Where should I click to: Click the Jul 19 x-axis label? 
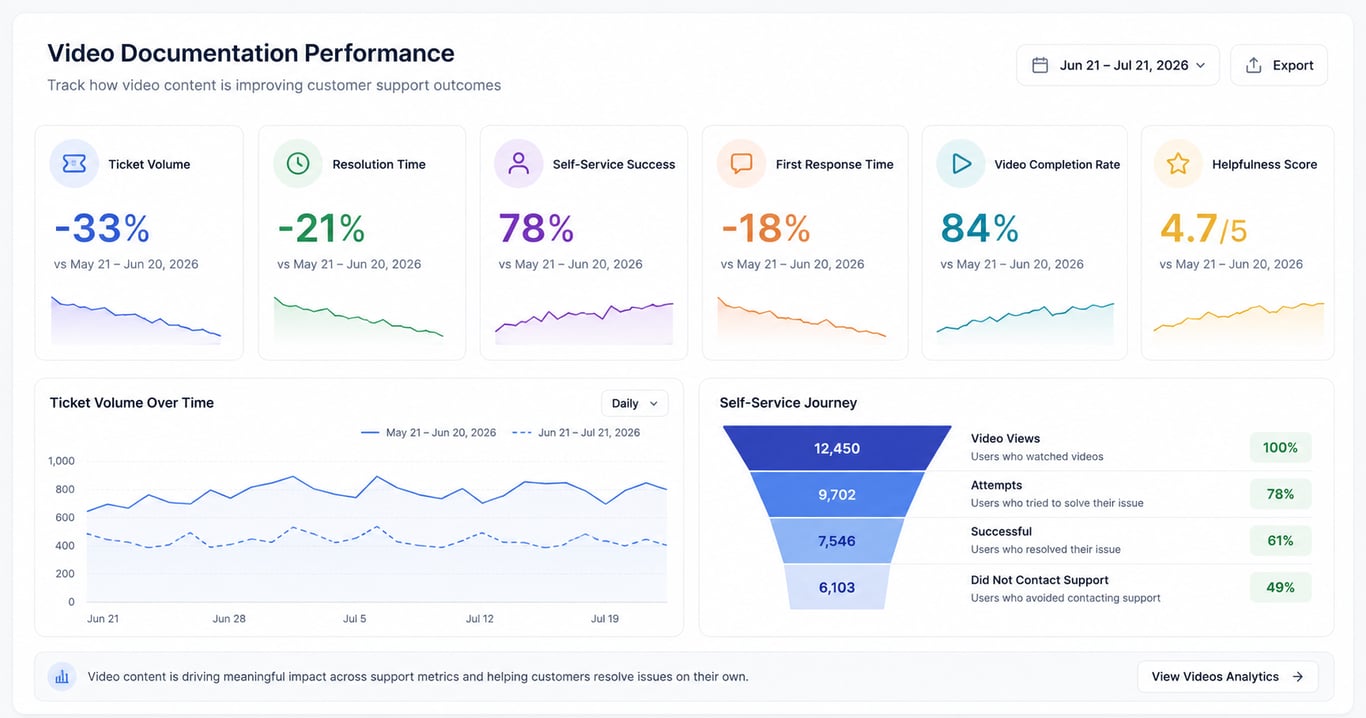(605, 619)
